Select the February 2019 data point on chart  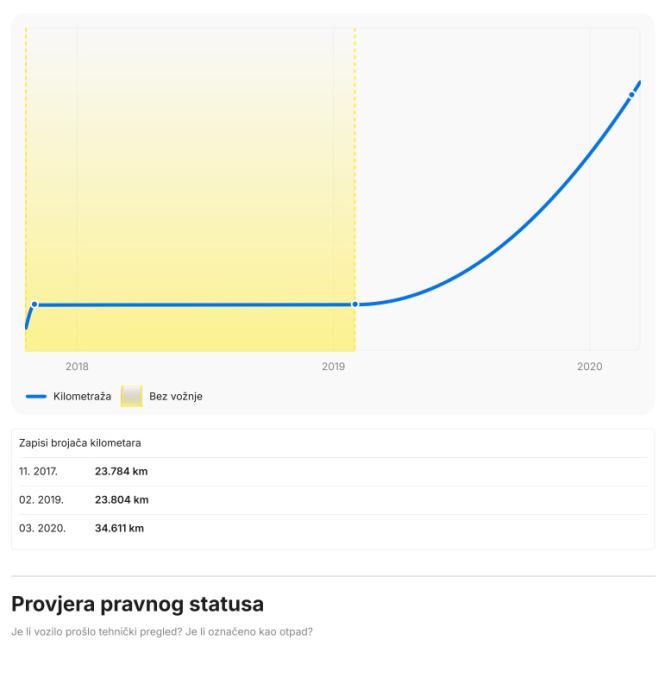355,304
